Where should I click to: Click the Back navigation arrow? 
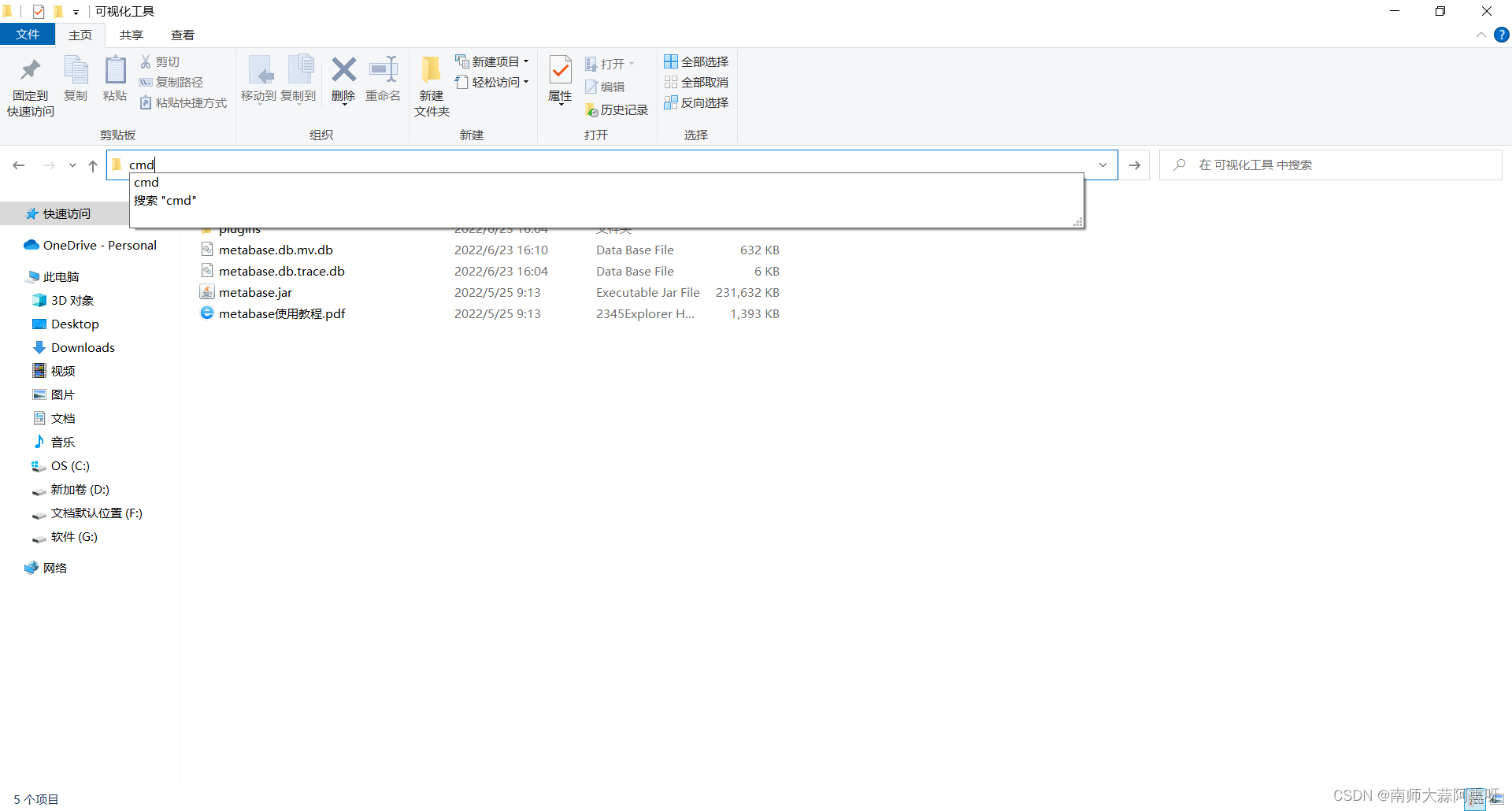coord(19,165)
